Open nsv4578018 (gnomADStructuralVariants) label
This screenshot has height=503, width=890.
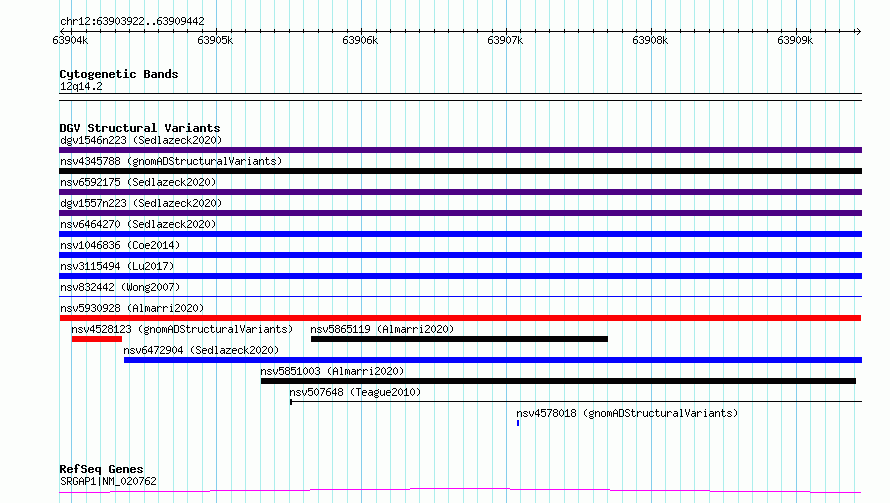627,413
